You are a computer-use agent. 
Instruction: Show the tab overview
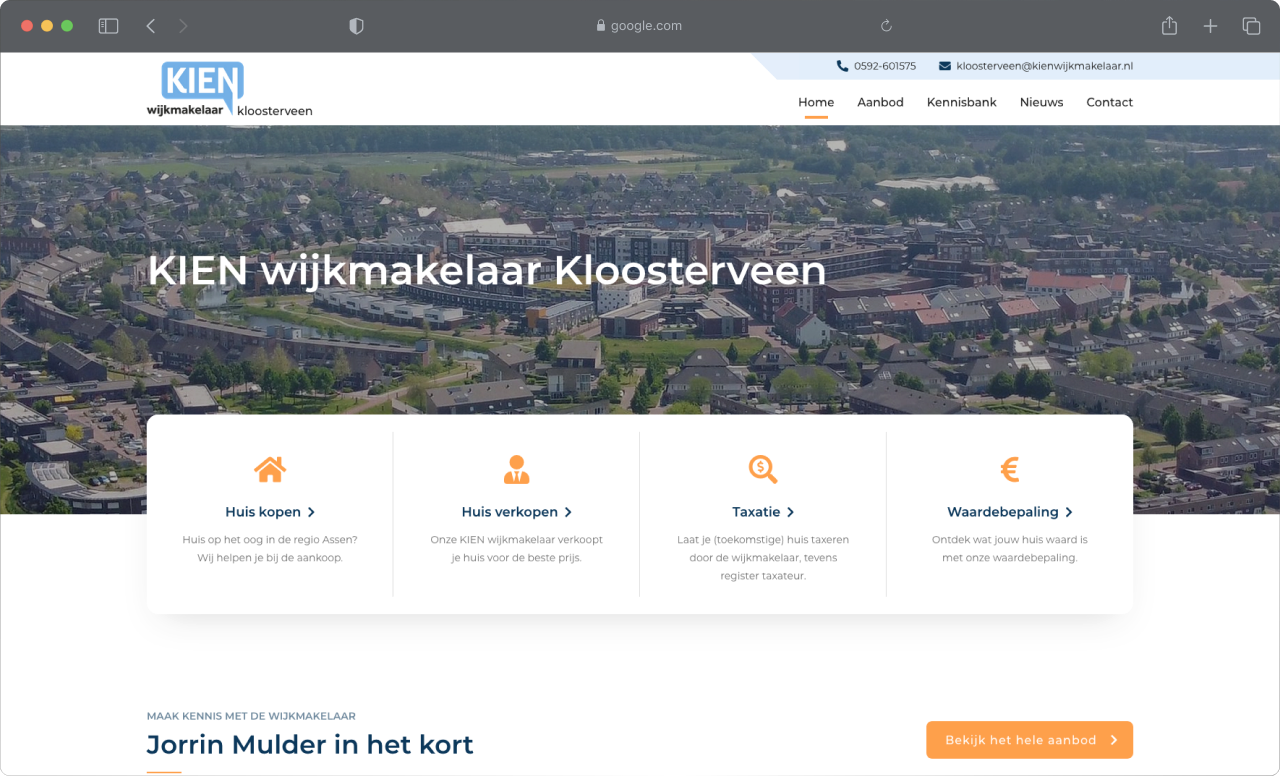tap(1251, 26)
